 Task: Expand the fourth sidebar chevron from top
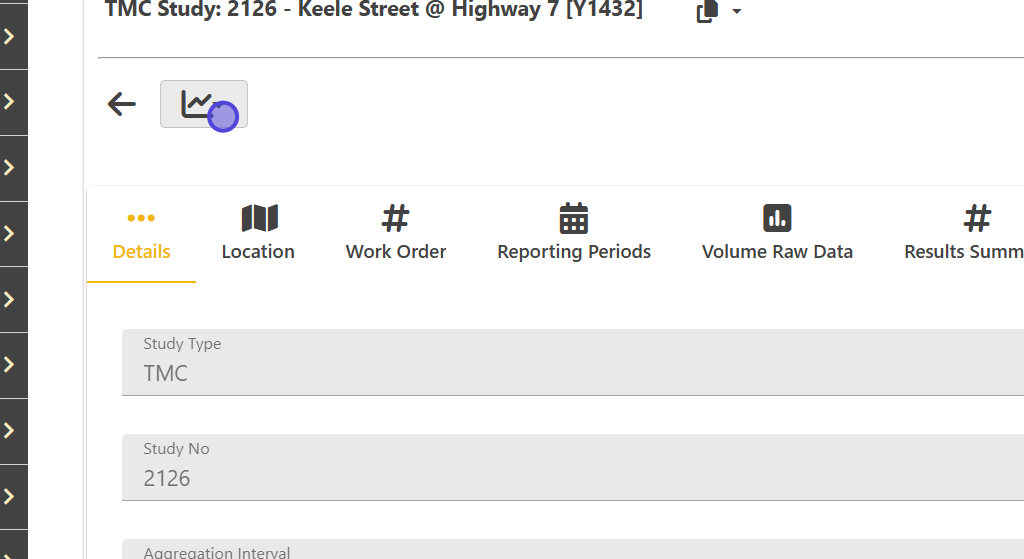(9, 234)
